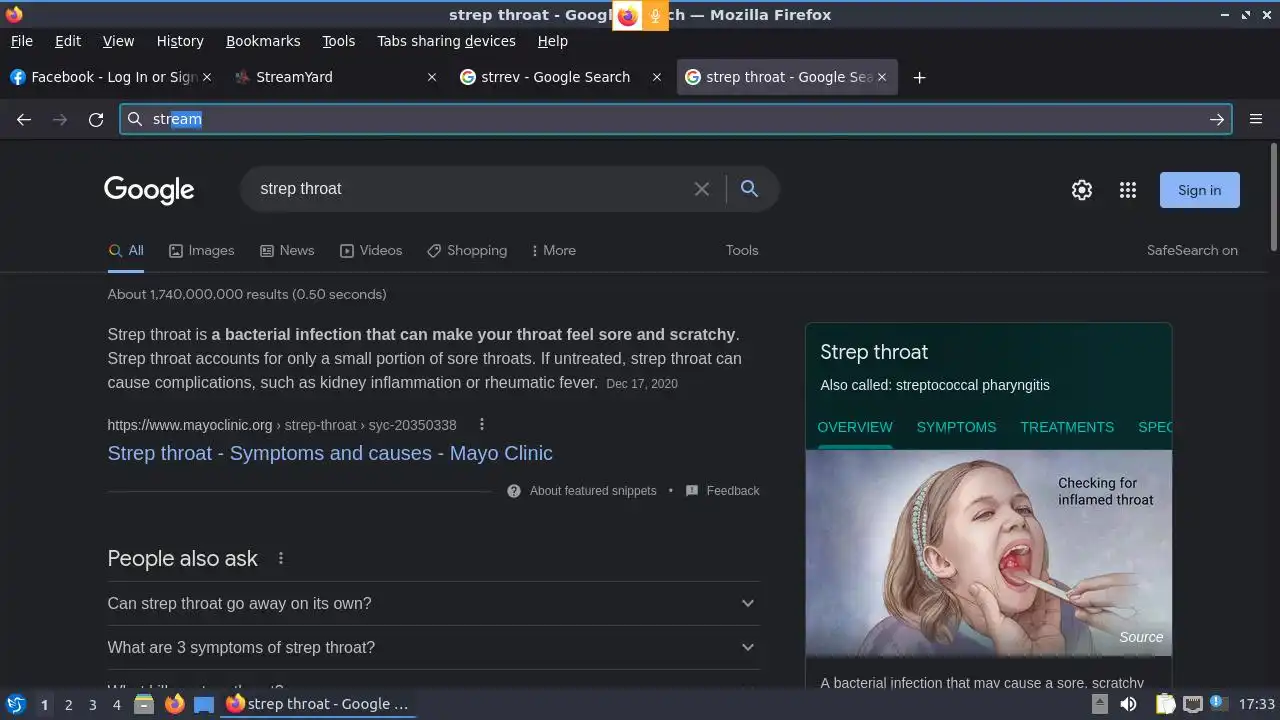Image resolution: width=1280 pixels, height=720 pixels.
Task: Open the three-dot menu beside People also ask
Action: click(x=281, y=558)
